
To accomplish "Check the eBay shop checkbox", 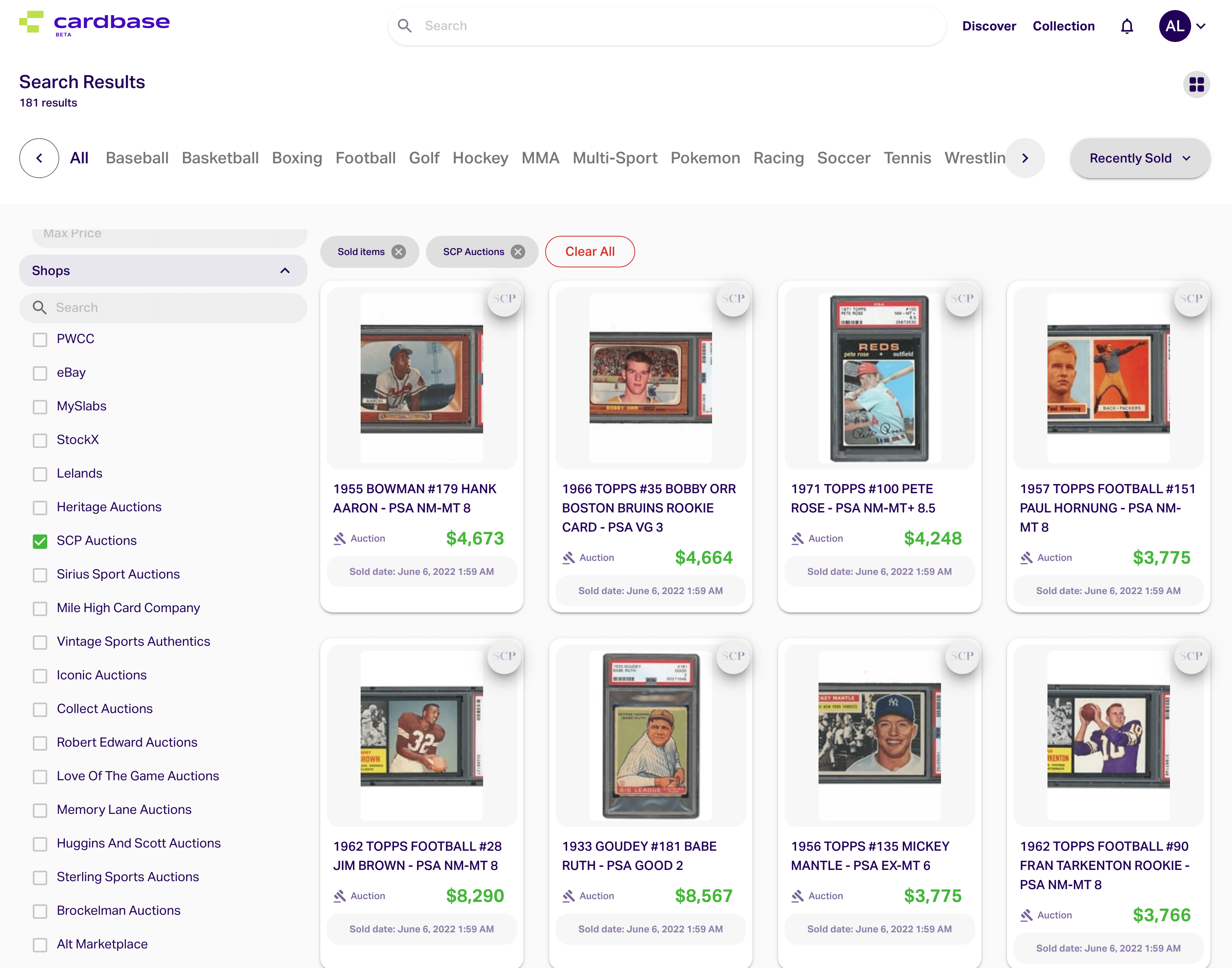I will coord(40,373).
